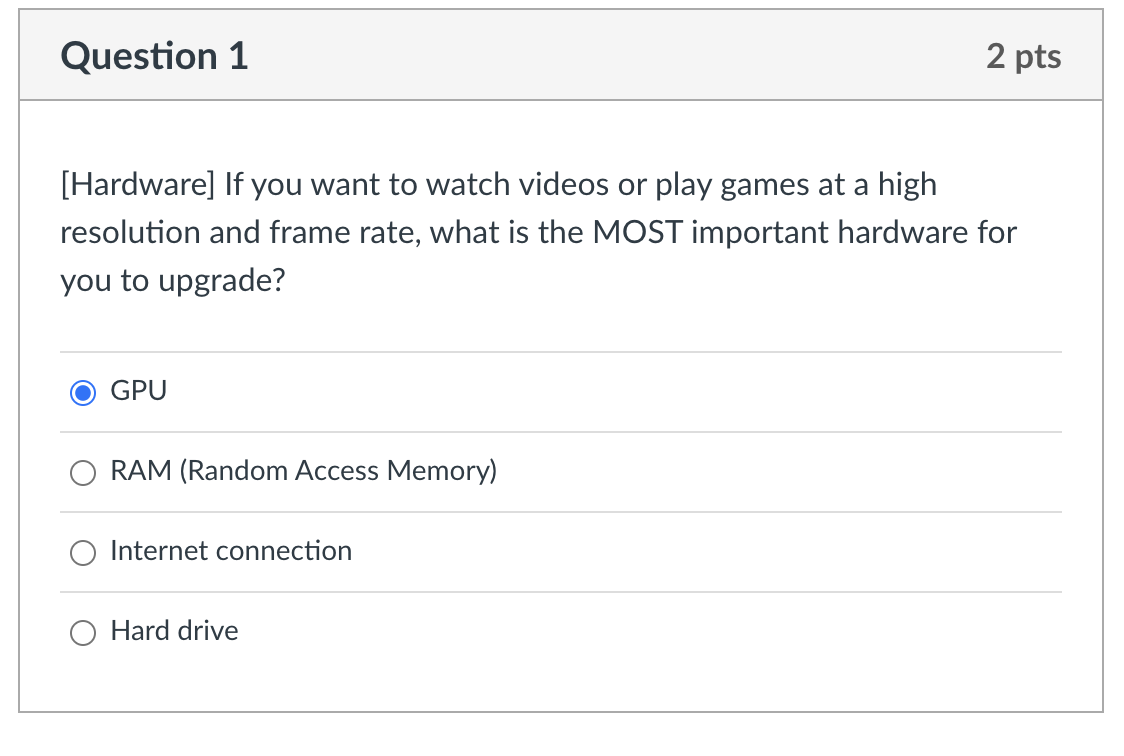Click the Hard drive label text
The height and width of the screenshot is (756, 1124).
pos(175,631)
